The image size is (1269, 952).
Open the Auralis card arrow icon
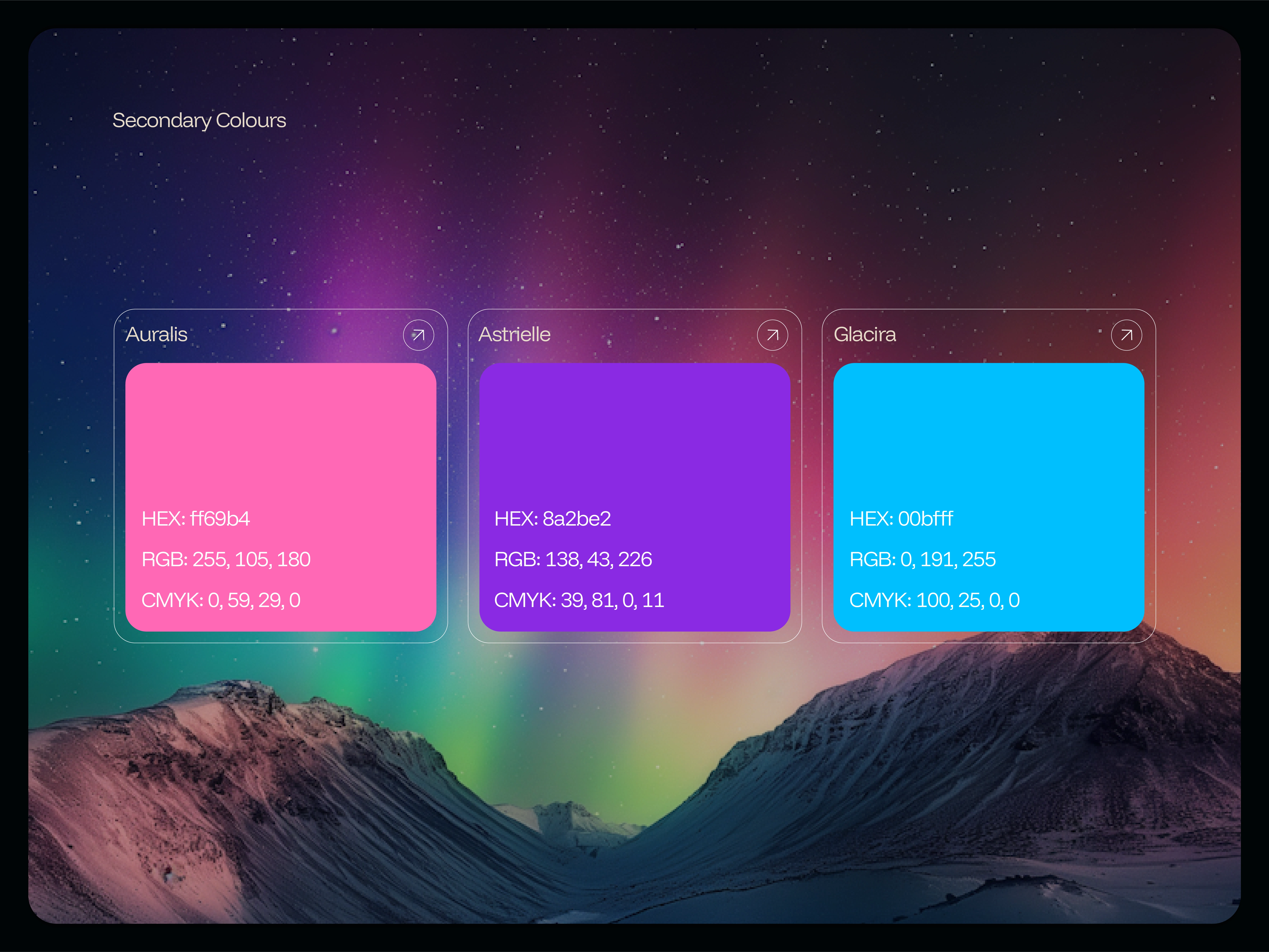(418, 335)
